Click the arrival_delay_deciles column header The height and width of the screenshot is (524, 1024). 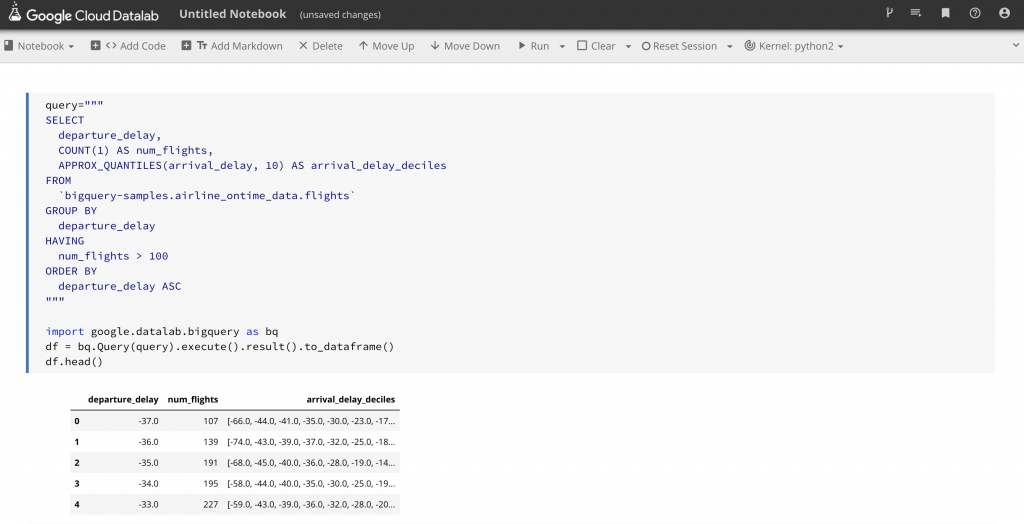[351, 399]
